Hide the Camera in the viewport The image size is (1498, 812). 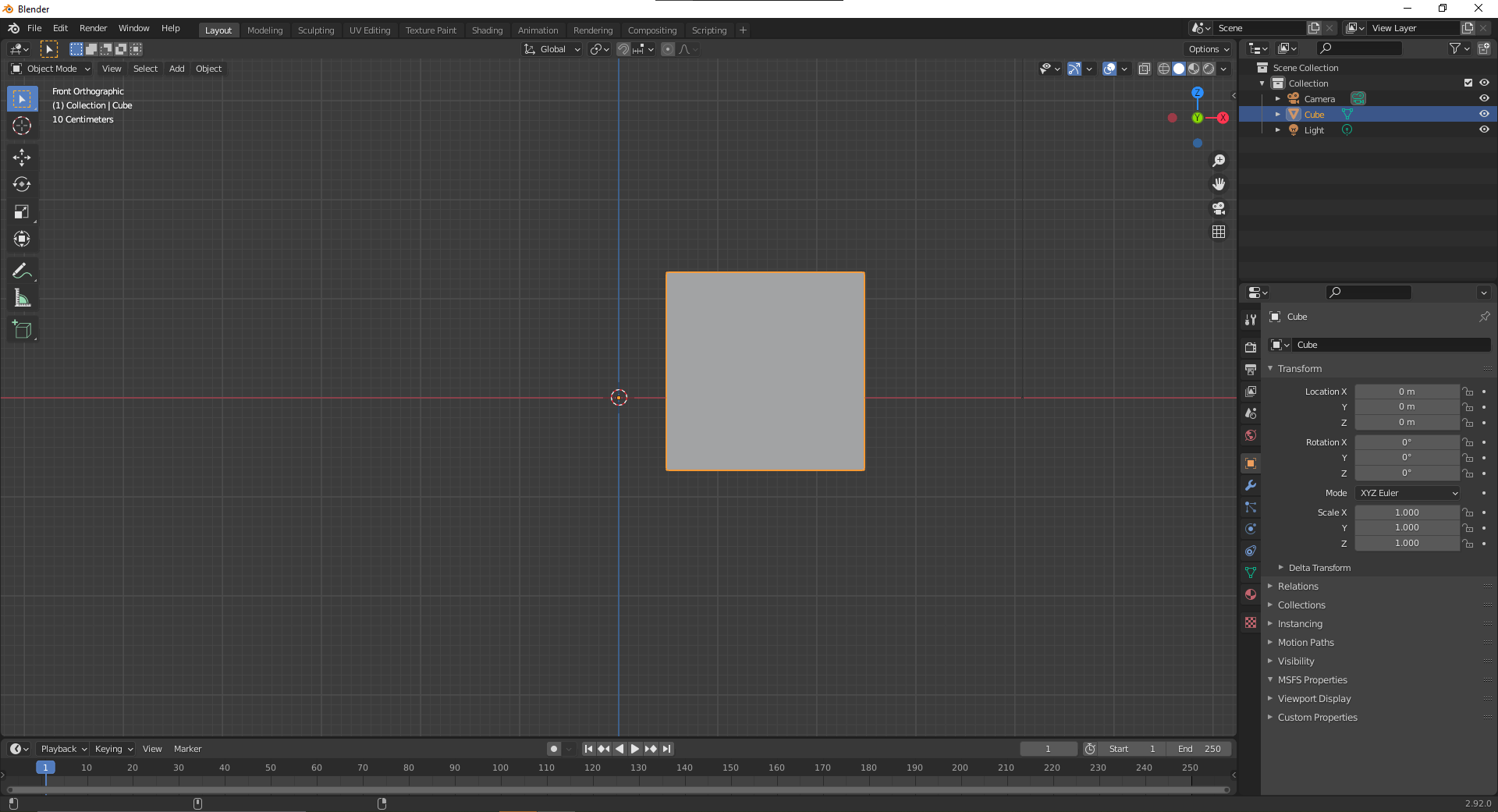pyautogui.click(x=1484, y=98)
